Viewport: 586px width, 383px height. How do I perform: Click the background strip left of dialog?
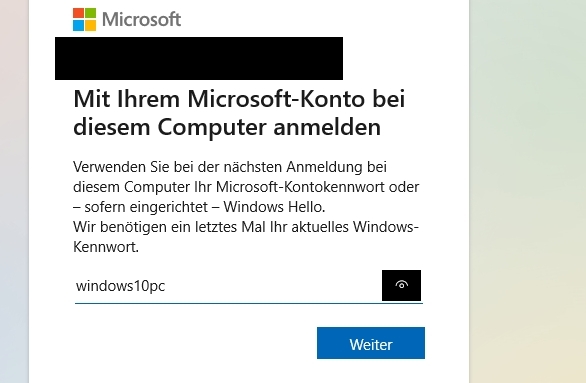coord(14,187)
